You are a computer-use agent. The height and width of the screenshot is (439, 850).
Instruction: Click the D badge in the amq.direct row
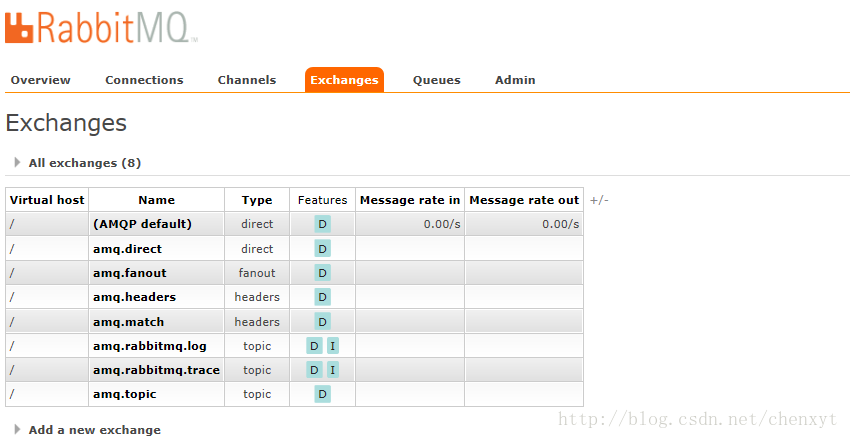323,249
